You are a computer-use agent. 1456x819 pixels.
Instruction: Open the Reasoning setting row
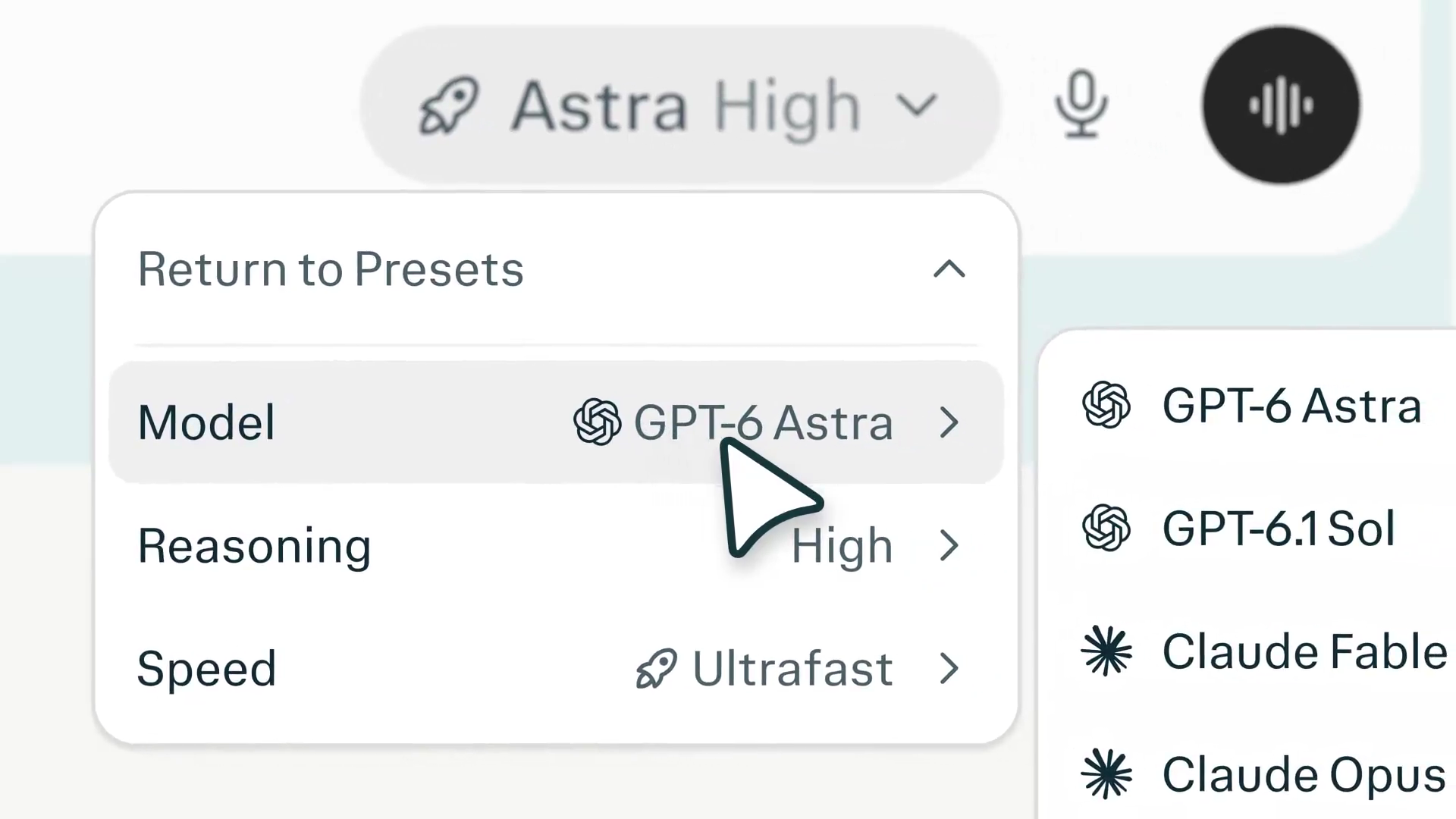click(x=557, y=546)
